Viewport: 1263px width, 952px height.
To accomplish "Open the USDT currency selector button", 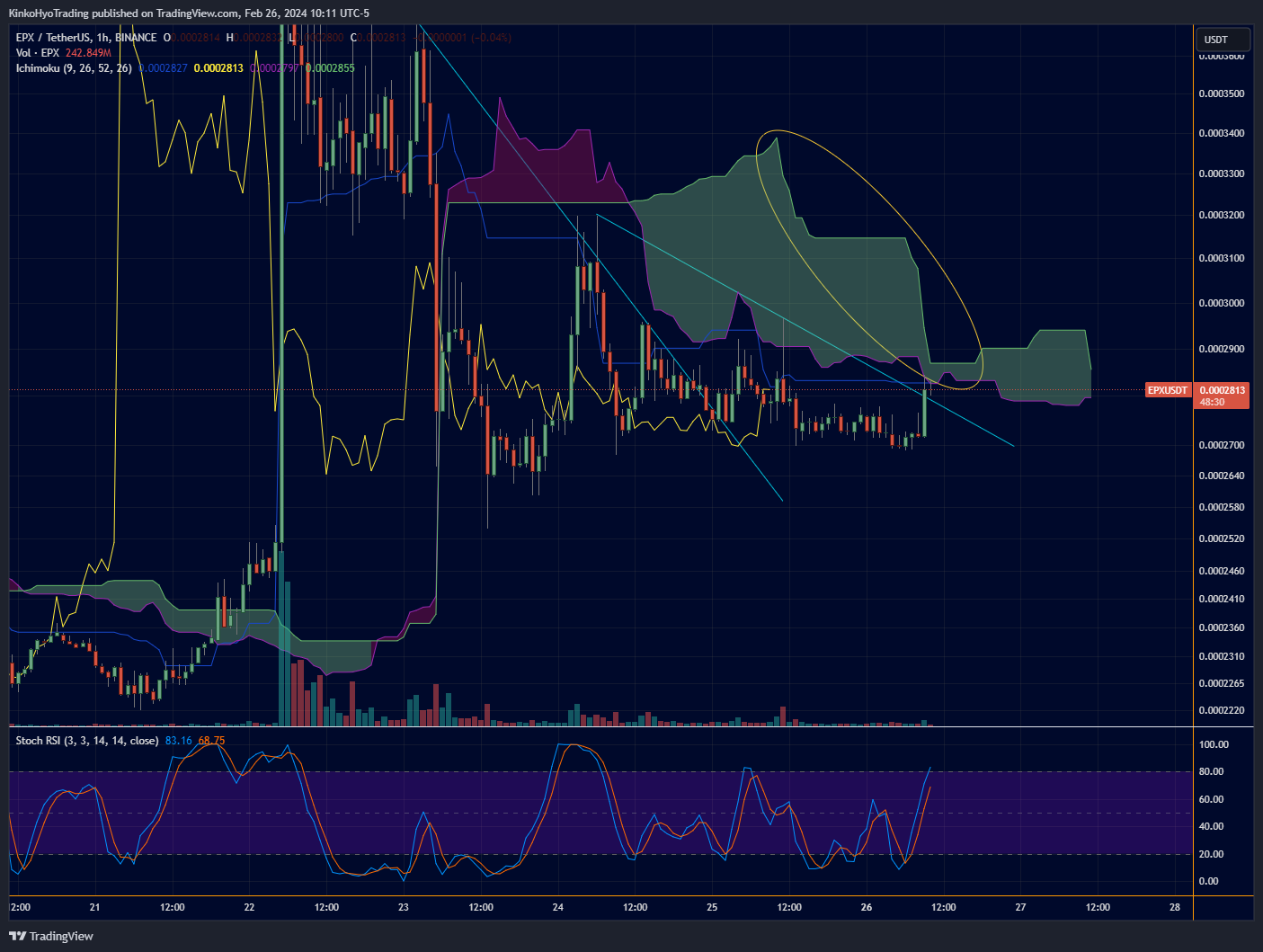I will (x=1223, y=40).
